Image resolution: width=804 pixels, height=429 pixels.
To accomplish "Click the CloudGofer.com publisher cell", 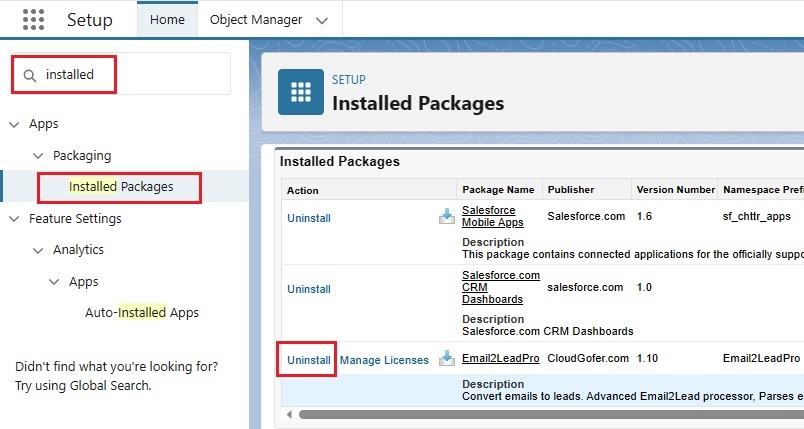I will [x=588, y=358].
